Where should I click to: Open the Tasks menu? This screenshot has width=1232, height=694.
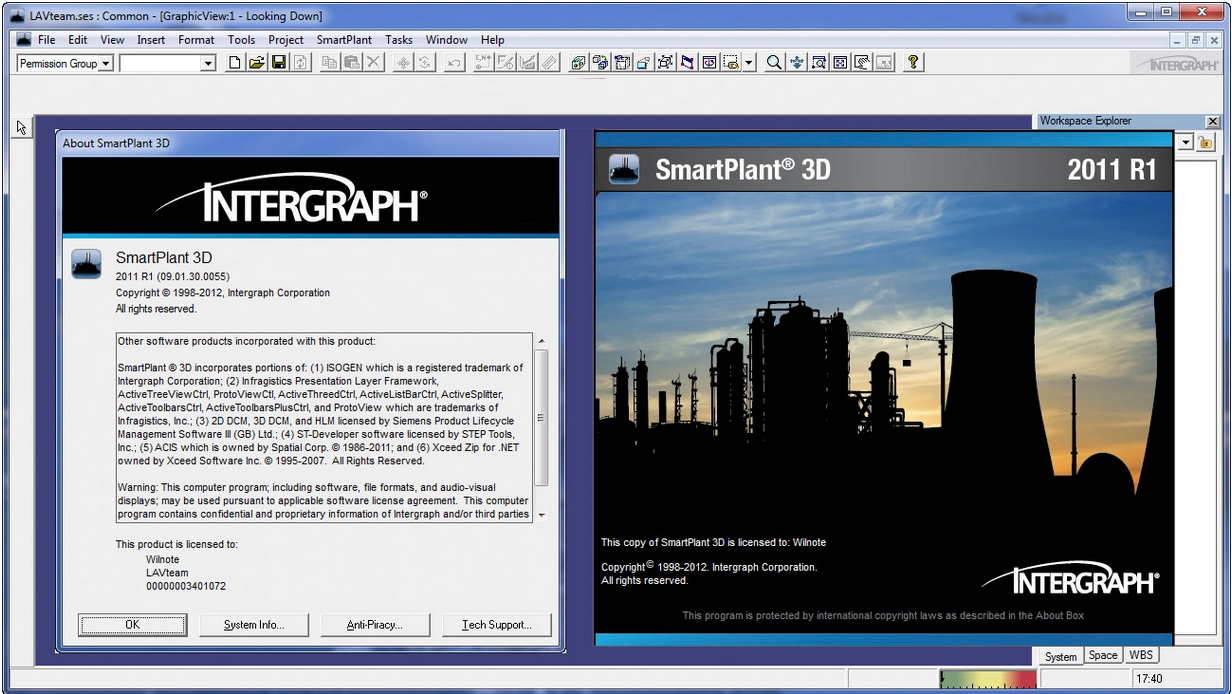[x=399, y=40]
